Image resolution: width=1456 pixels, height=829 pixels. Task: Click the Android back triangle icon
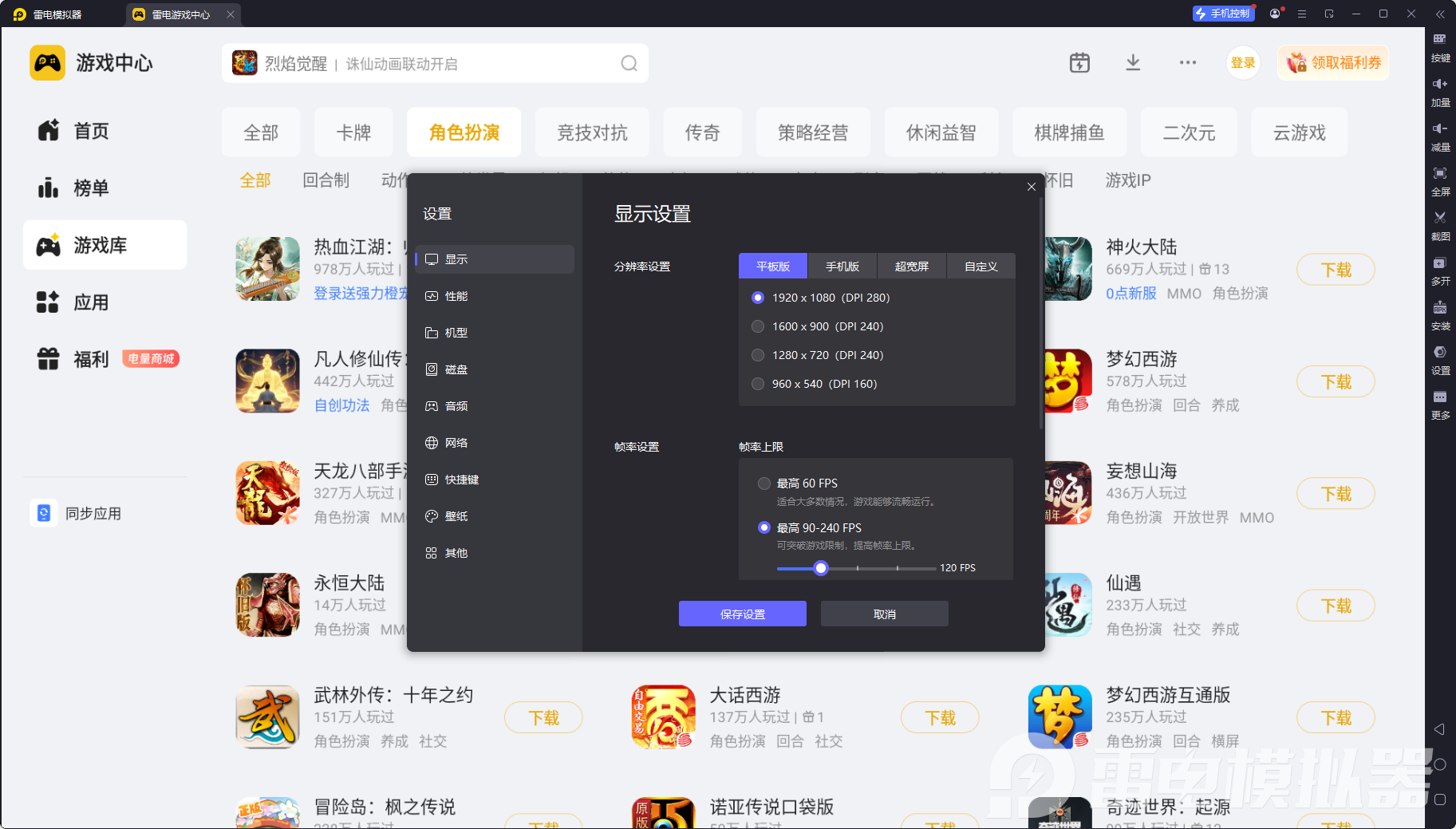pos(1439,729)
